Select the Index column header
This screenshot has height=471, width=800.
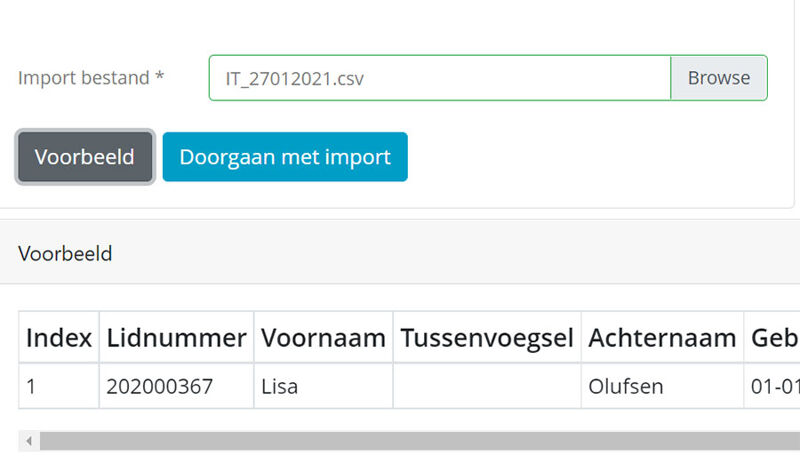(59, 338)
